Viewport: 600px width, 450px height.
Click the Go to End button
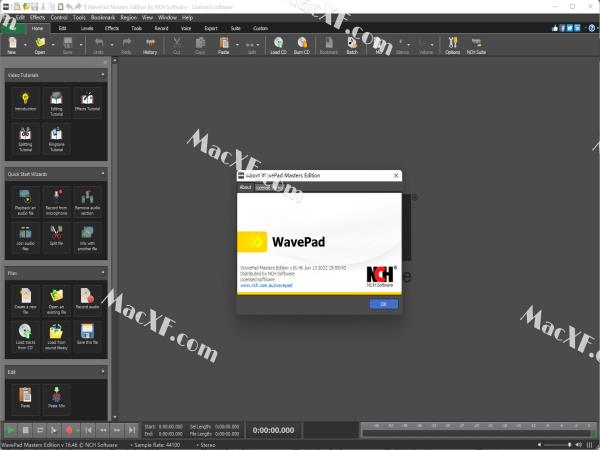point(132,430)
